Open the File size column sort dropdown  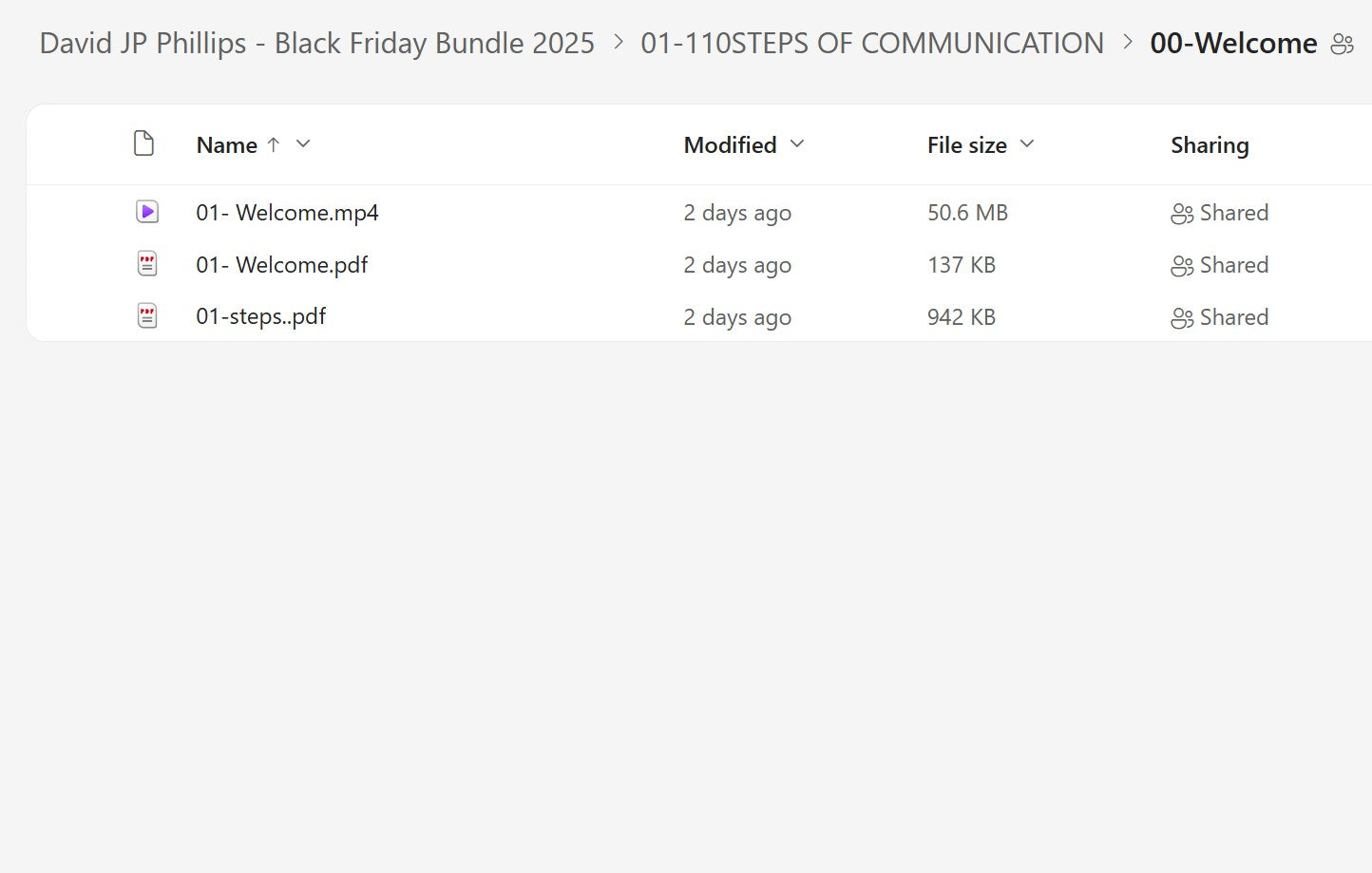[x=1027, y=144]
